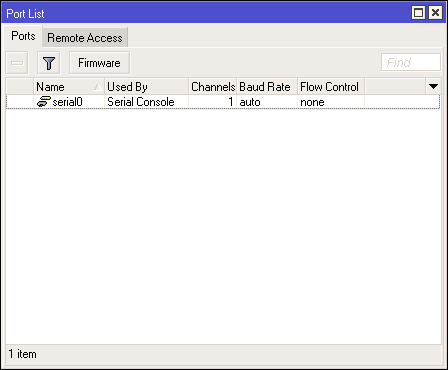This screenshot has height=370, width=448.
Task: Open the column selection dropdown arrow
Action: 433,87
